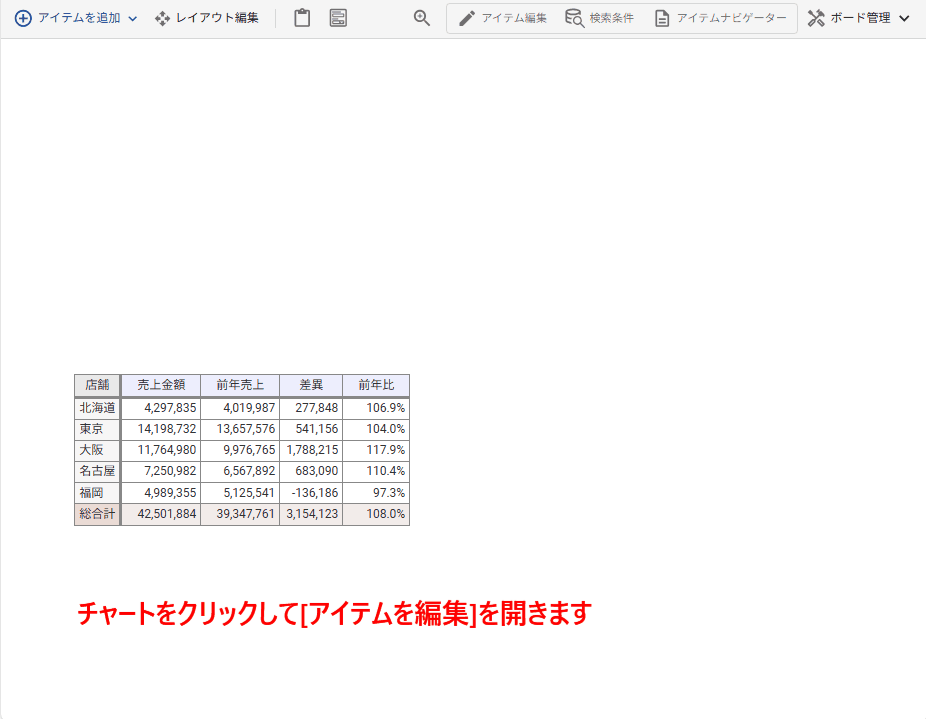Open レイアウト編集 mode
This screenshot has width=926, height=719.
tap(207, 18)
